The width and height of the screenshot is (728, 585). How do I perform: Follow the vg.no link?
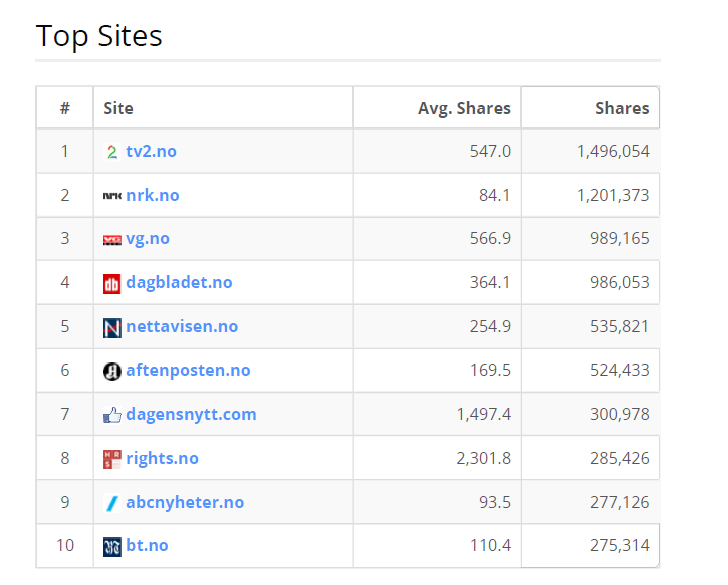tap(148, 239)
